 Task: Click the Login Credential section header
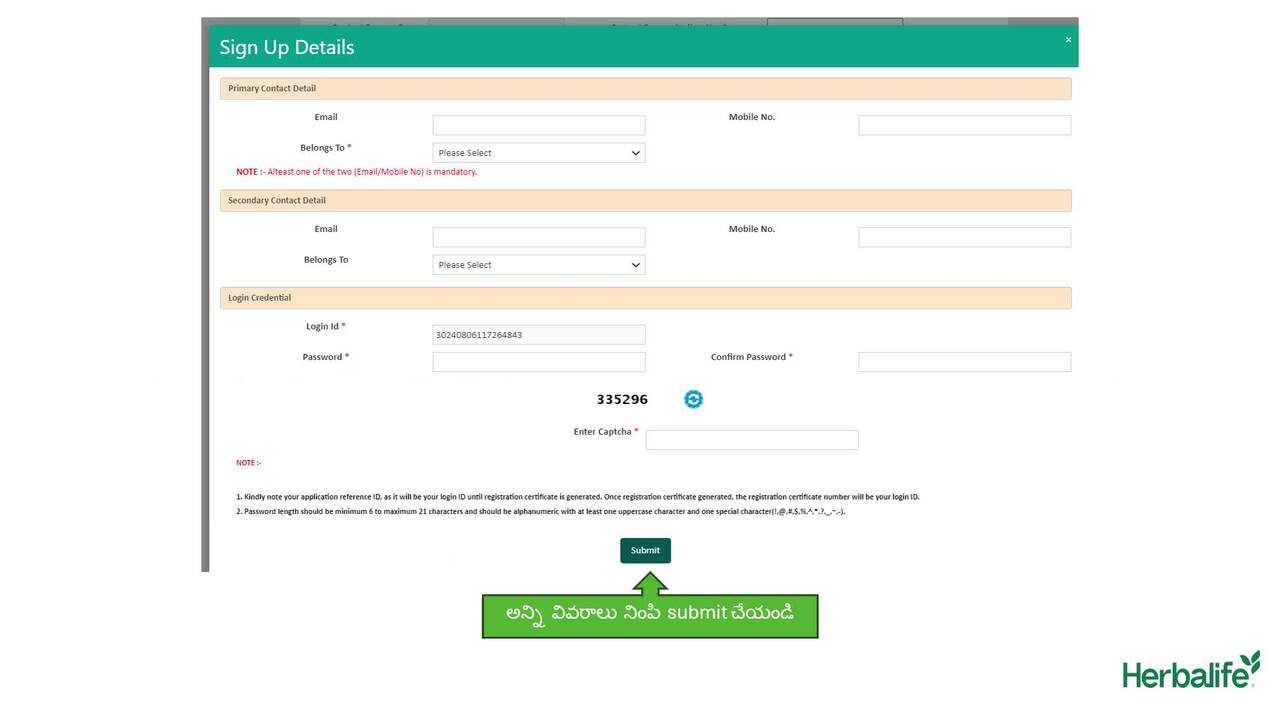tap(645, 298)
